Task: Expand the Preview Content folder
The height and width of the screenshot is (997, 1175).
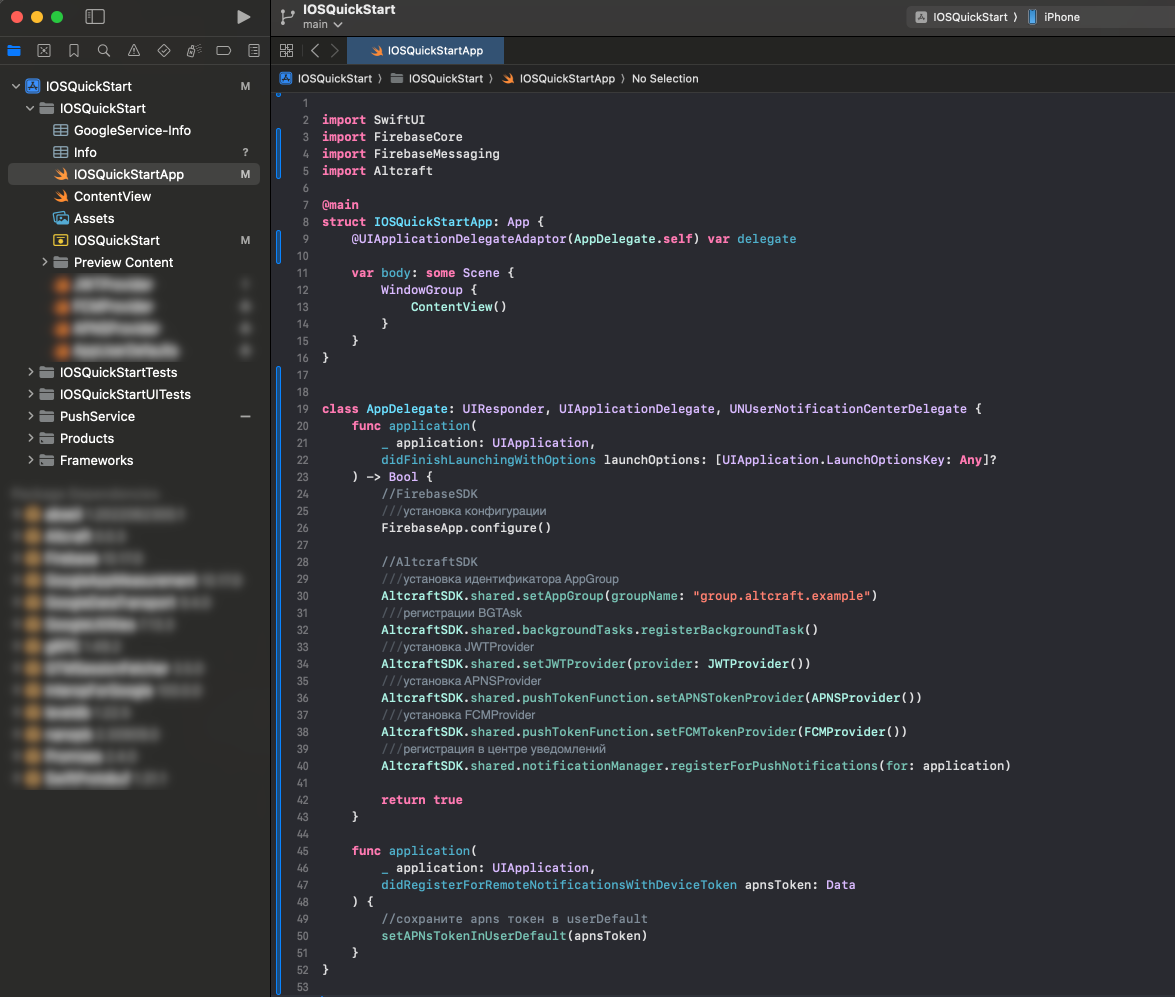Action: click(x=45, y=262)
